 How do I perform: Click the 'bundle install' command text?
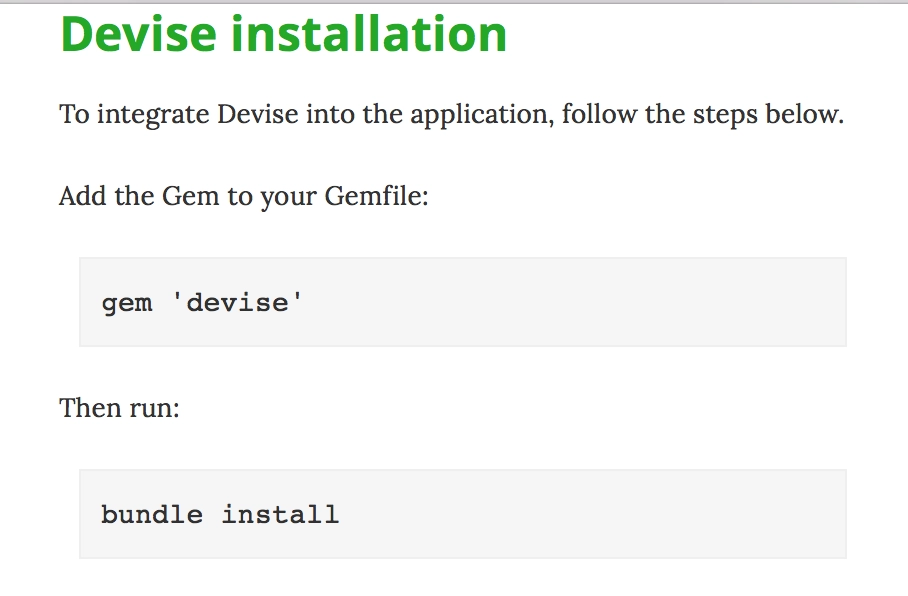tap(220, 514)
